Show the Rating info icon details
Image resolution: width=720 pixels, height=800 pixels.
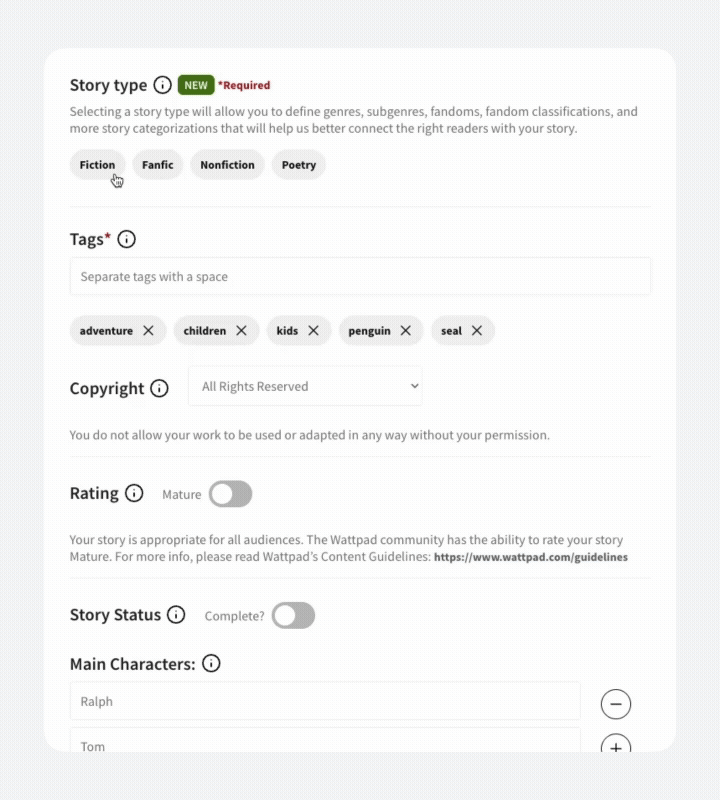pos(134,493)
